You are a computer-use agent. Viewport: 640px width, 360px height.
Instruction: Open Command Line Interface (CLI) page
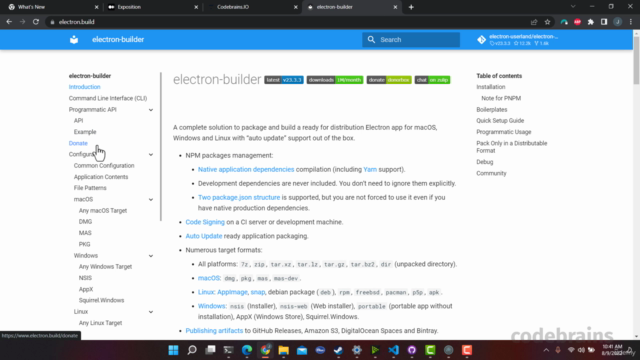[108, 98]
